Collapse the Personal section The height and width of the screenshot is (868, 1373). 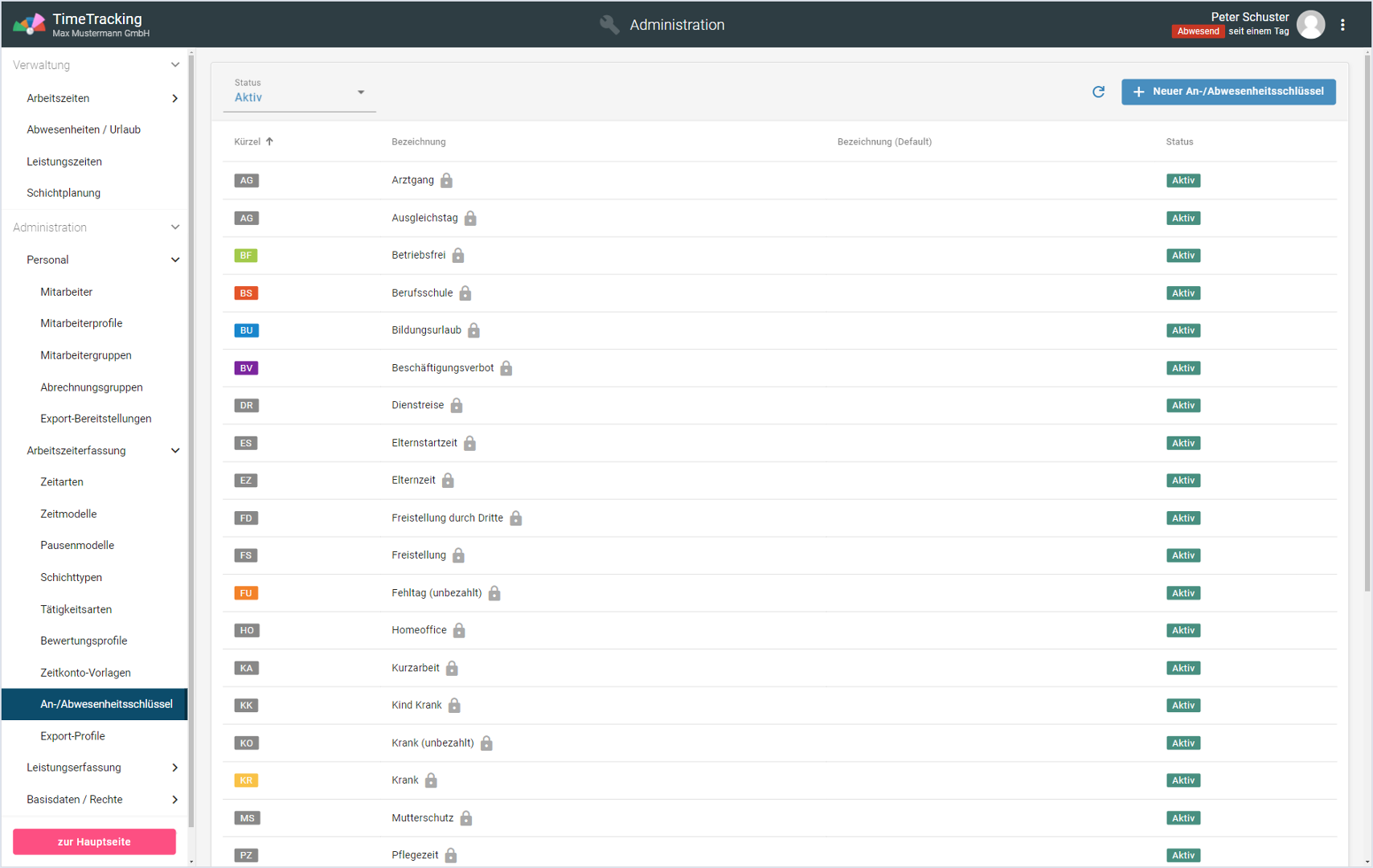(174, 260)
